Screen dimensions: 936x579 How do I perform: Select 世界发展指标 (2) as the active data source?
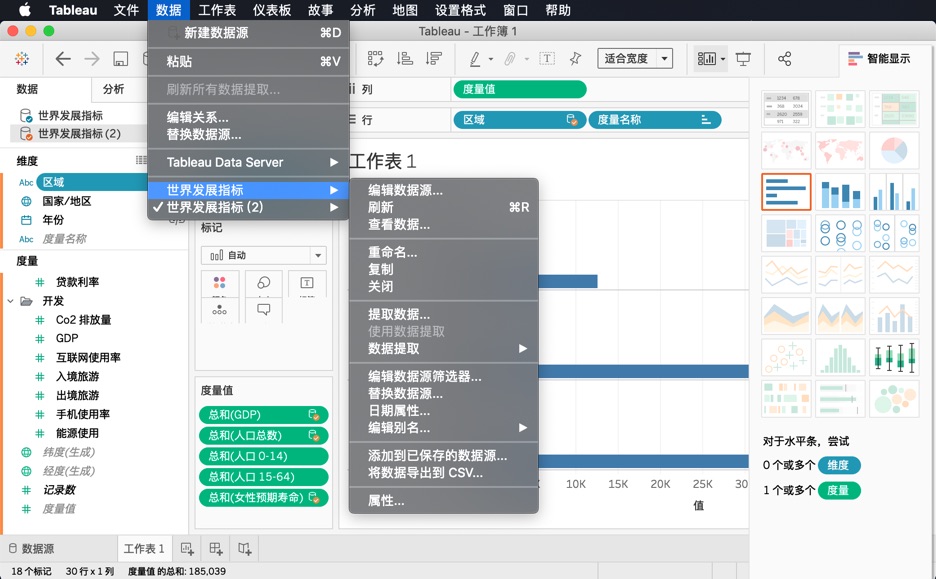75,131
